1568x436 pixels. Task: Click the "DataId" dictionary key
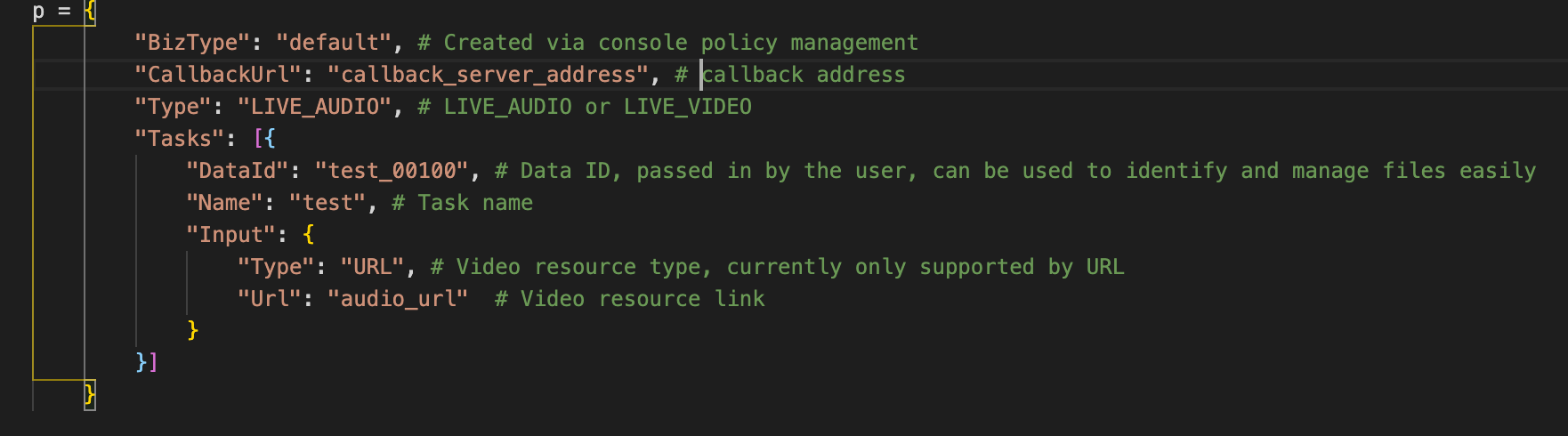pyautogui.click(x=238, y=171)
